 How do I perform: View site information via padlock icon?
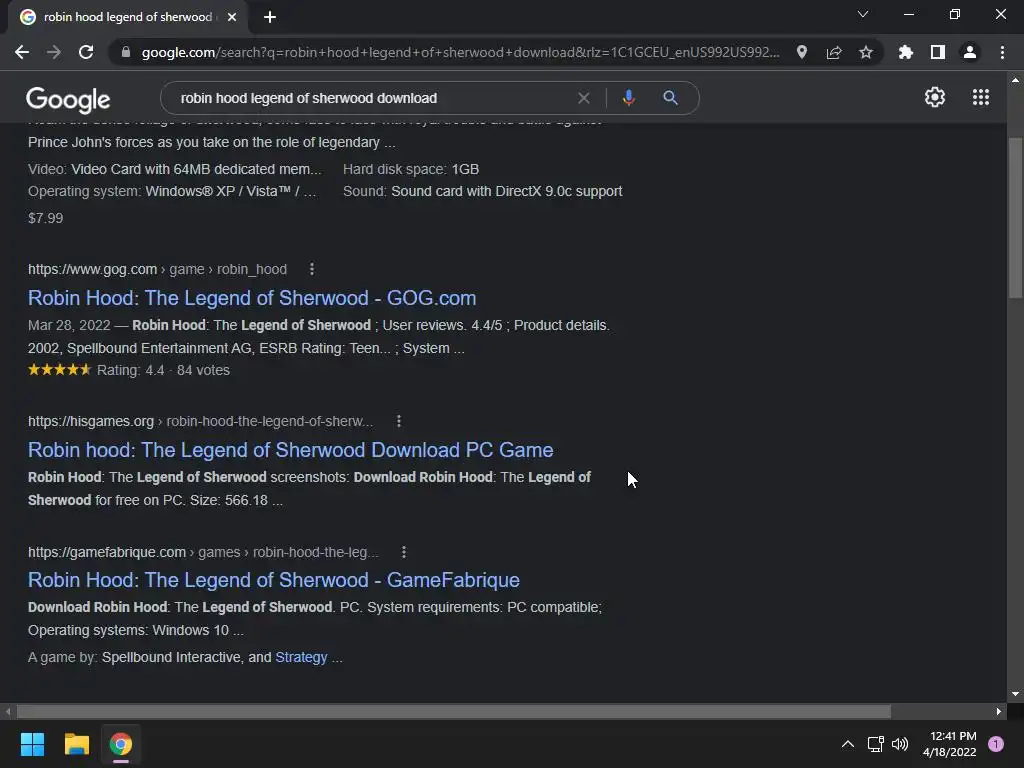pyautogui.click(x=126, y=52)
